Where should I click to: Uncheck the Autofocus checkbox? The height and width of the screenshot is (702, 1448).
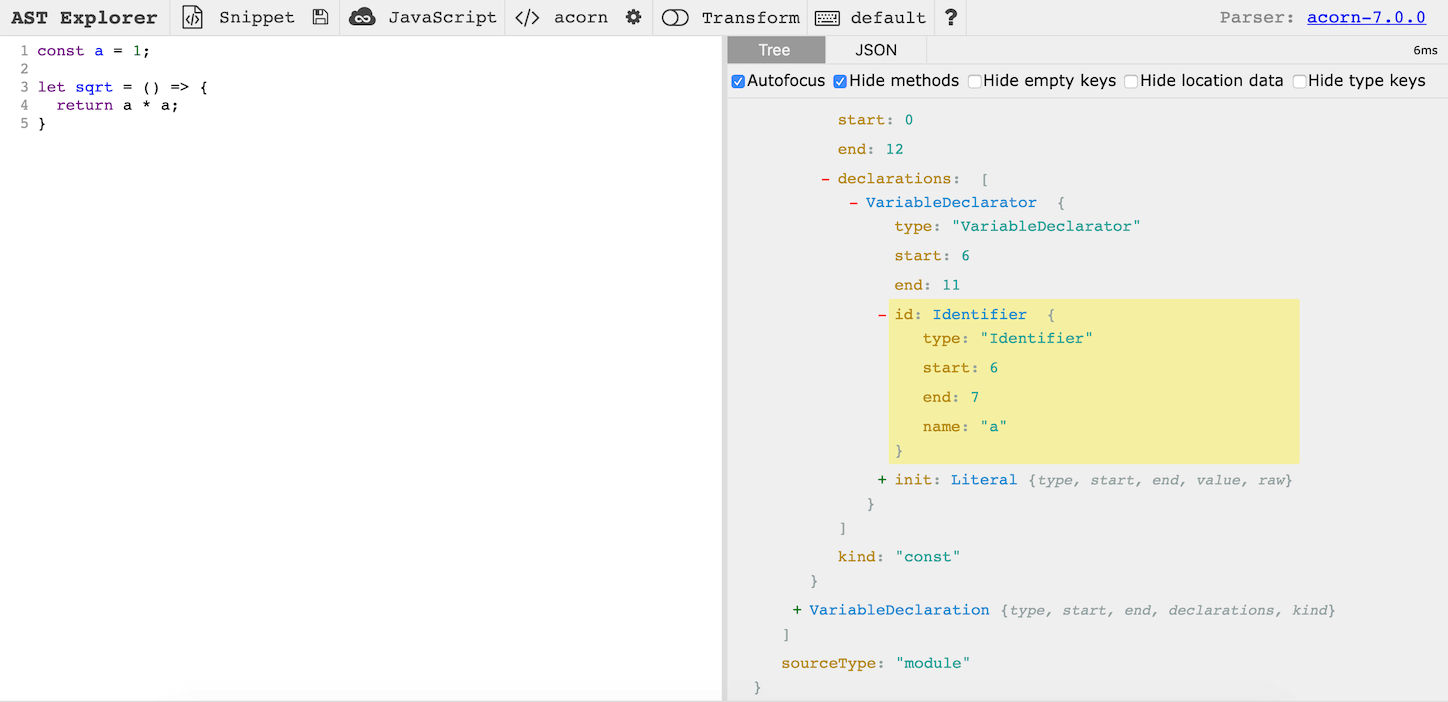738,81
